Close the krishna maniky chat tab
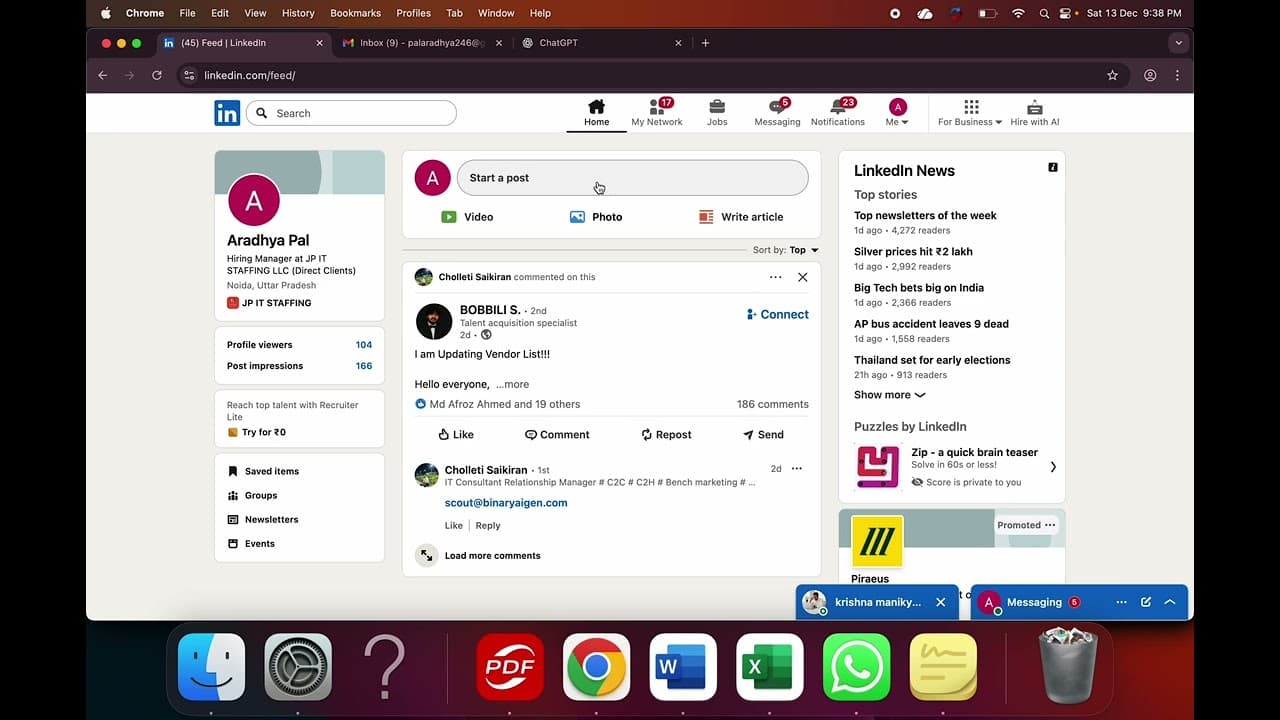Image resolution: width=1280 pixels, height=720 pixels. tap(940, 602)
